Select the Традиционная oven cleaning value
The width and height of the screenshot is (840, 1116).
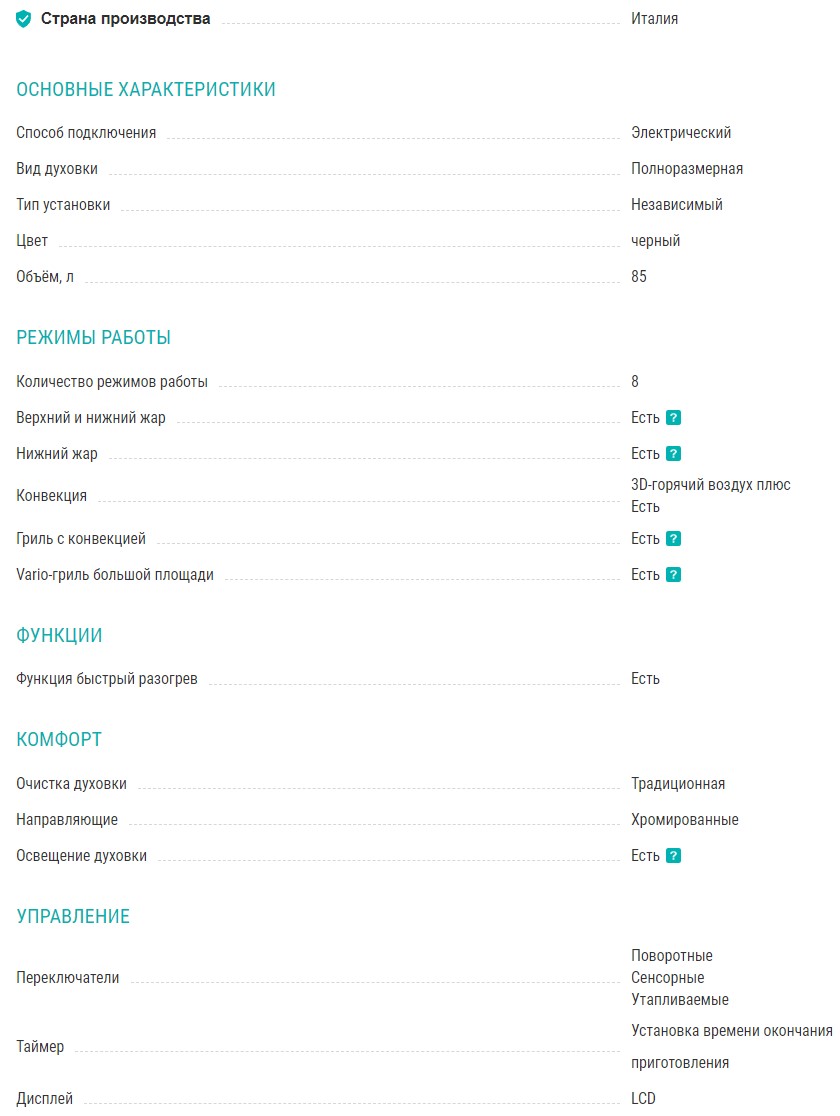[678, 784]
